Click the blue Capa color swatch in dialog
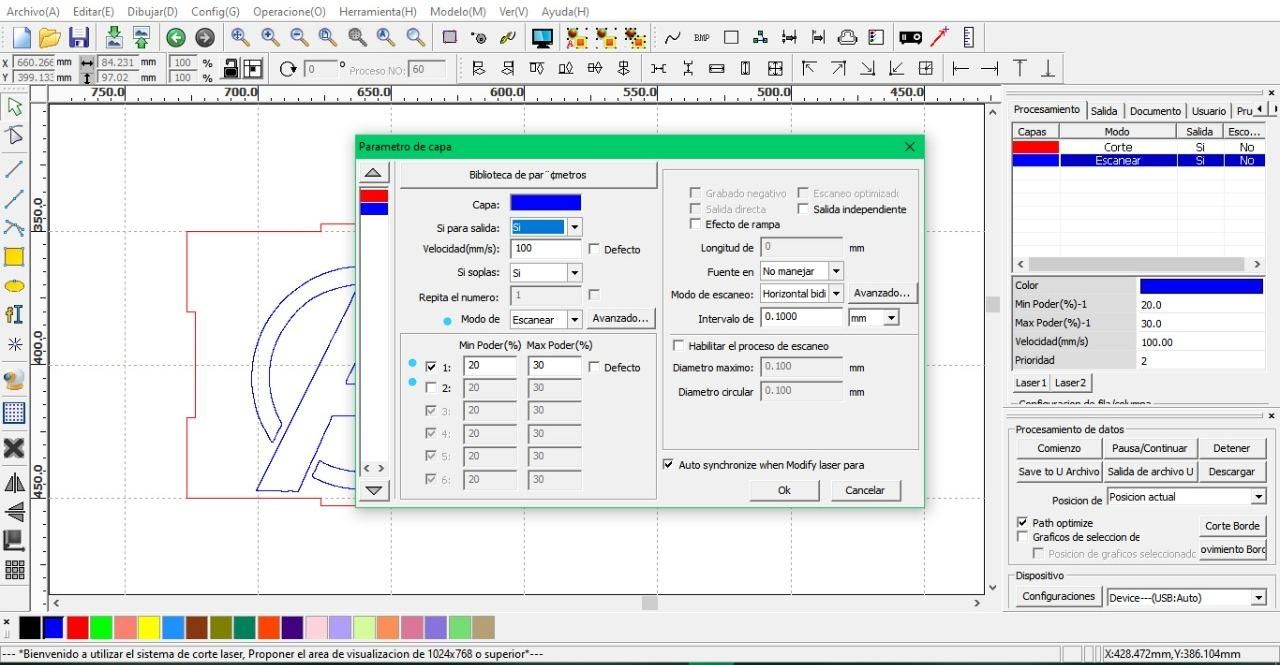Image resolution: width=1280 pixels, height=665 pixels. (545, 204)
